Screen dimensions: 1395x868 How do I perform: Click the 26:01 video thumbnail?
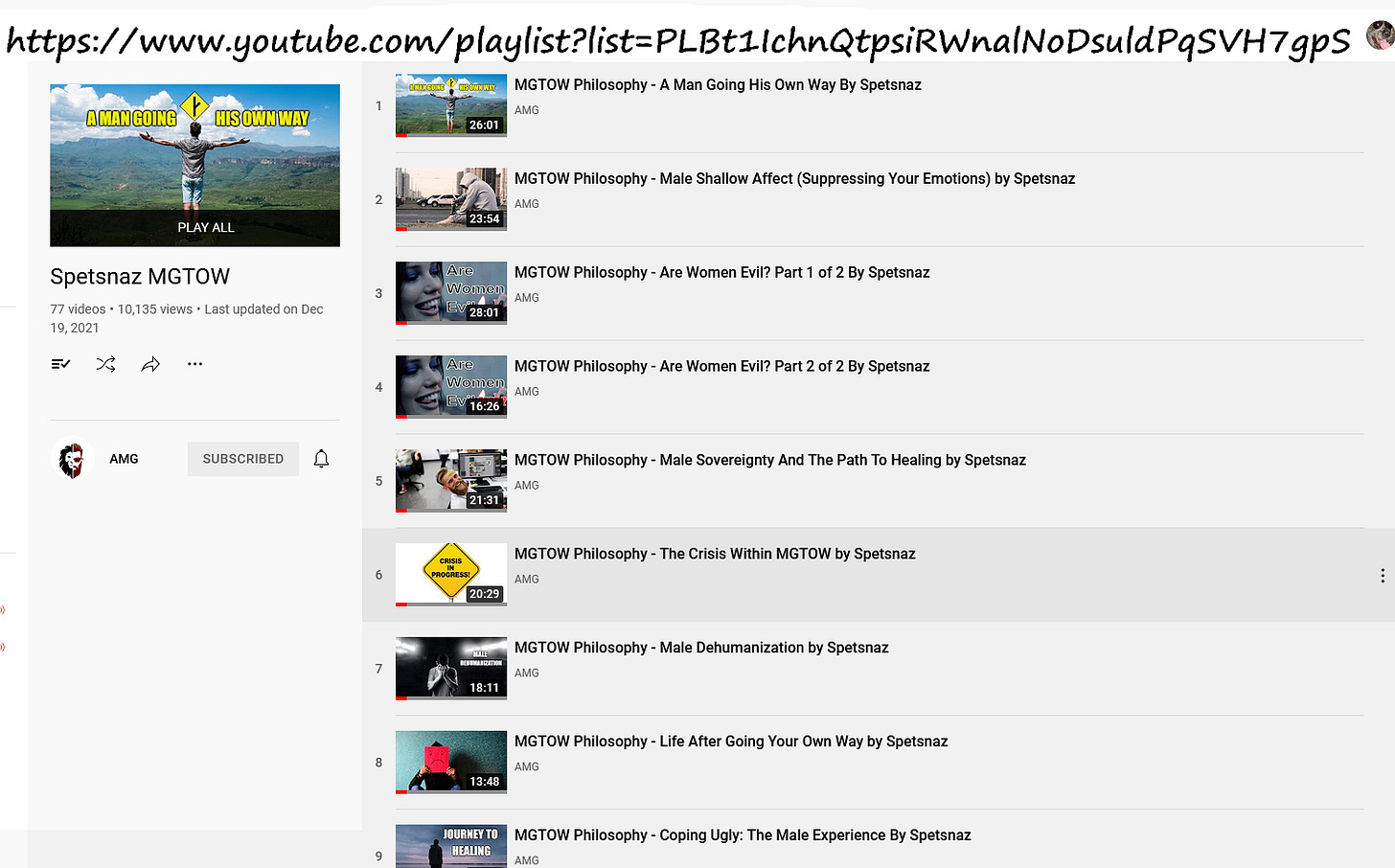point(451,105)
